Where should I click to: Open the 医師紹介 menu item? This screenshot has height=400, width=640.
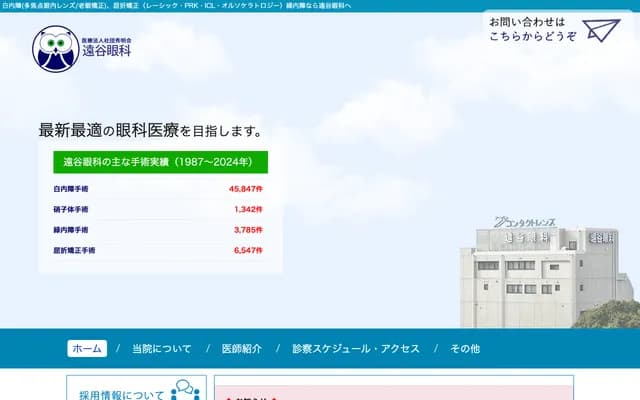click(242, 349)
